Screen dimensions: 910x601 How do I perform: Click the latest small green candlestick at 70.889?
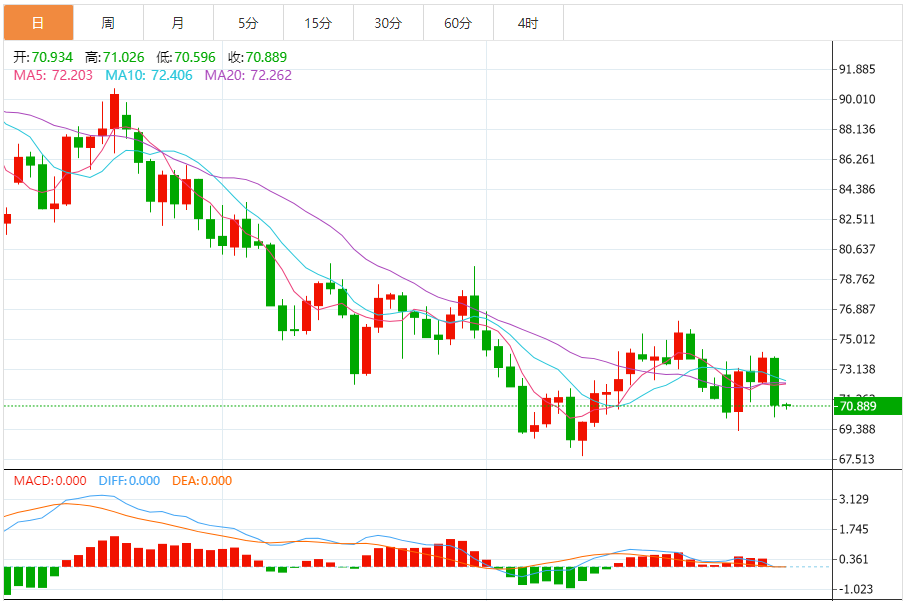coord(786,406)
